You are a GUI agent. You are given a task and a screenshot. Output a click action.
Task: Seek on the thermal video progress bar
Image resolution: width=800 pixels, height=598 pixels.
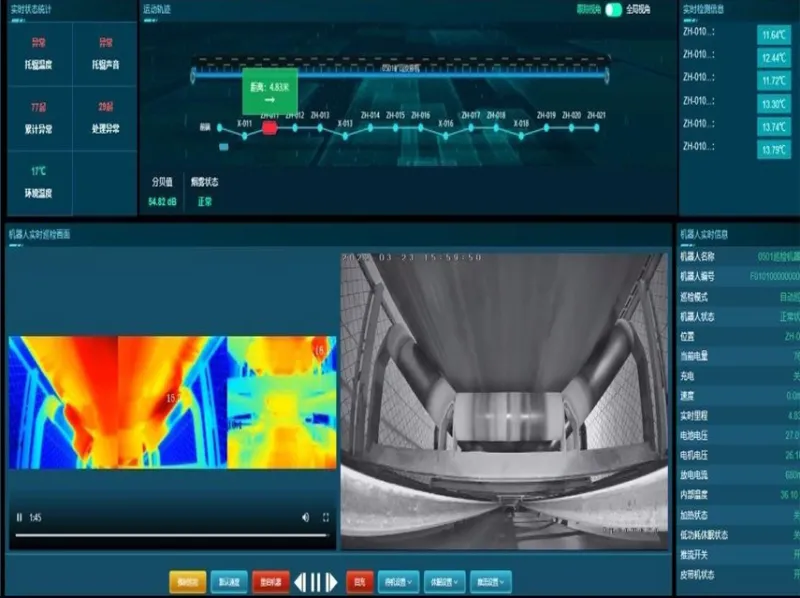(x=171, y=535)
